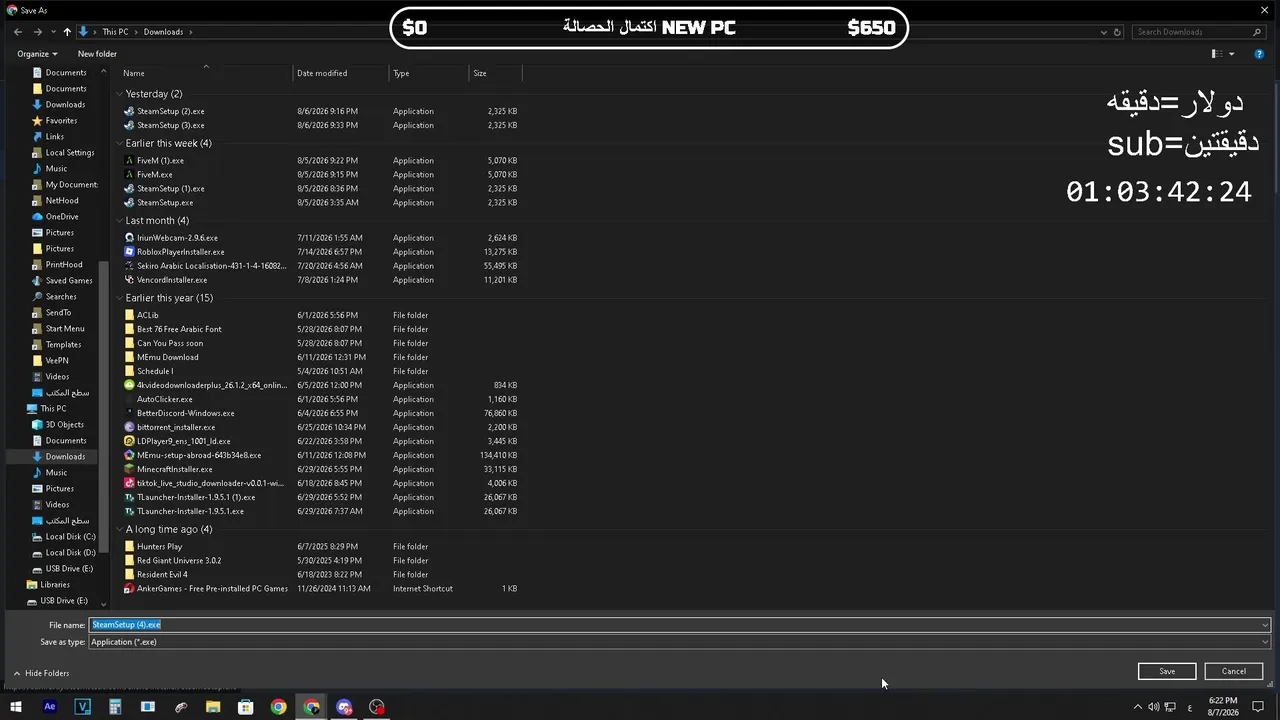Open 3D Objects in sidebar
1280x720 pixels.
click(x=64, y=425)
